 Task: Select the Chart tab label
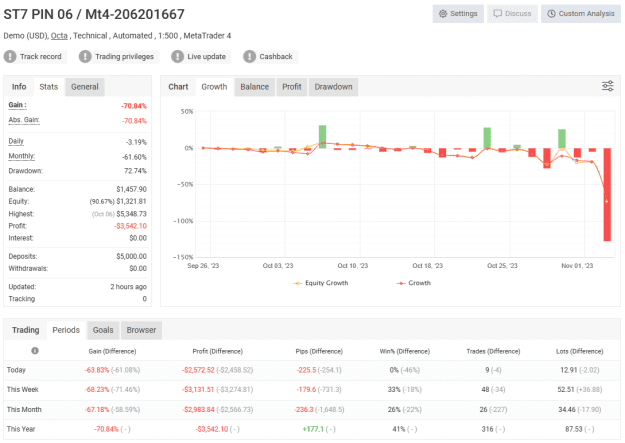point(178,87)
